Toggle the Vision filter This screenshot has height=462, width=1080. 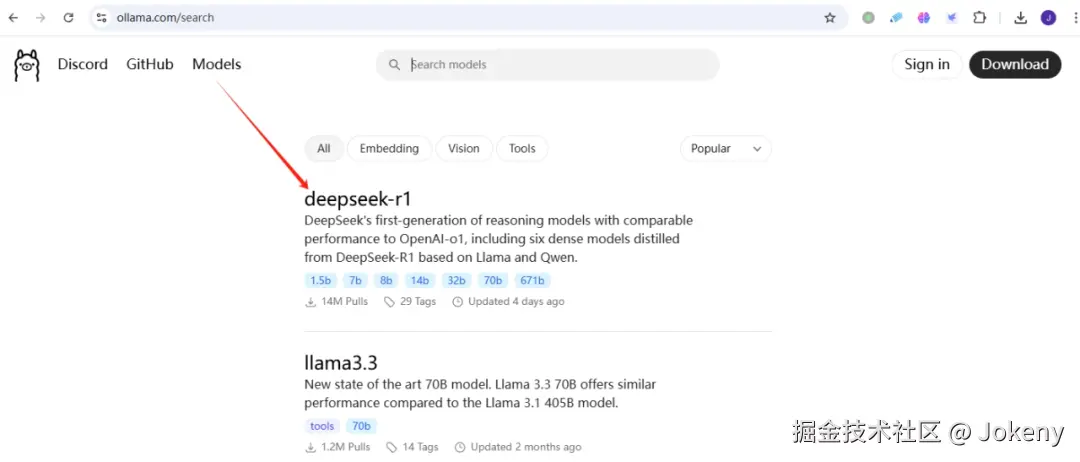(464, 148)
